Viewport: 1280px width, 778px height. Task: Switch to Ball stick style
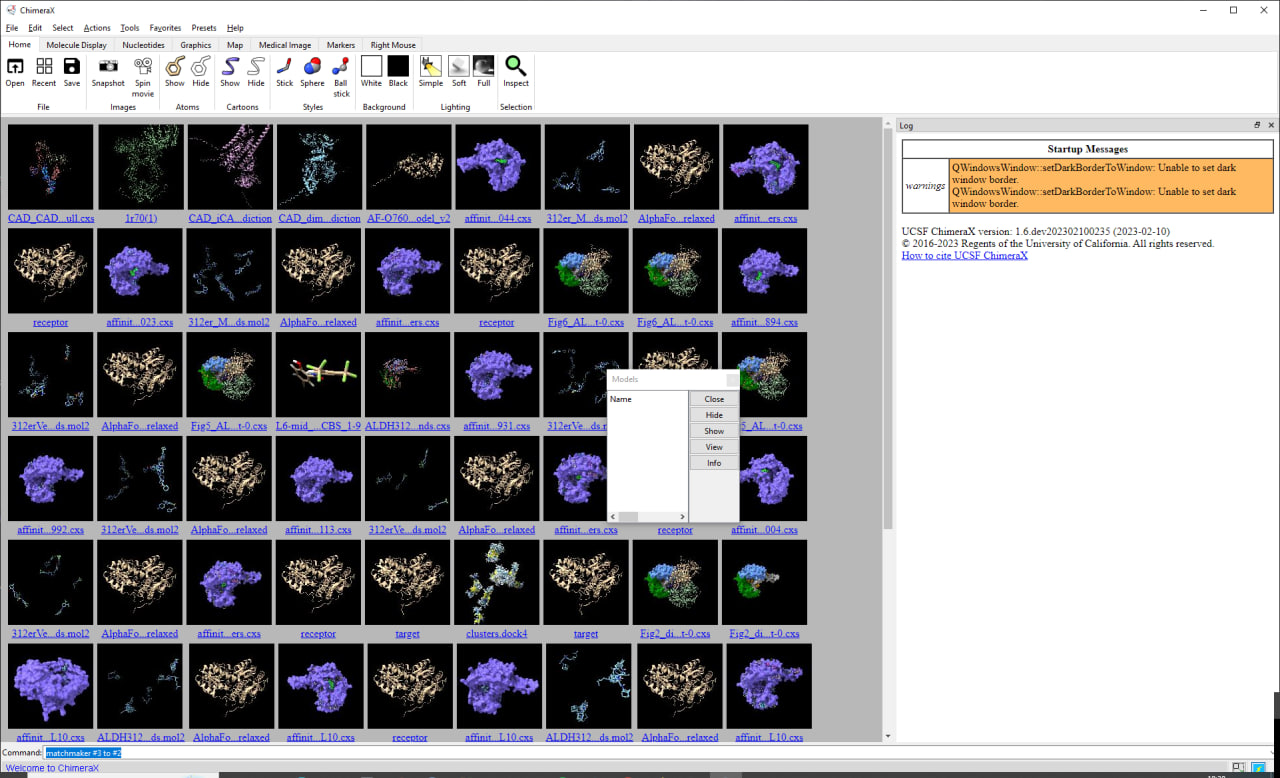(x=341, y=68)
